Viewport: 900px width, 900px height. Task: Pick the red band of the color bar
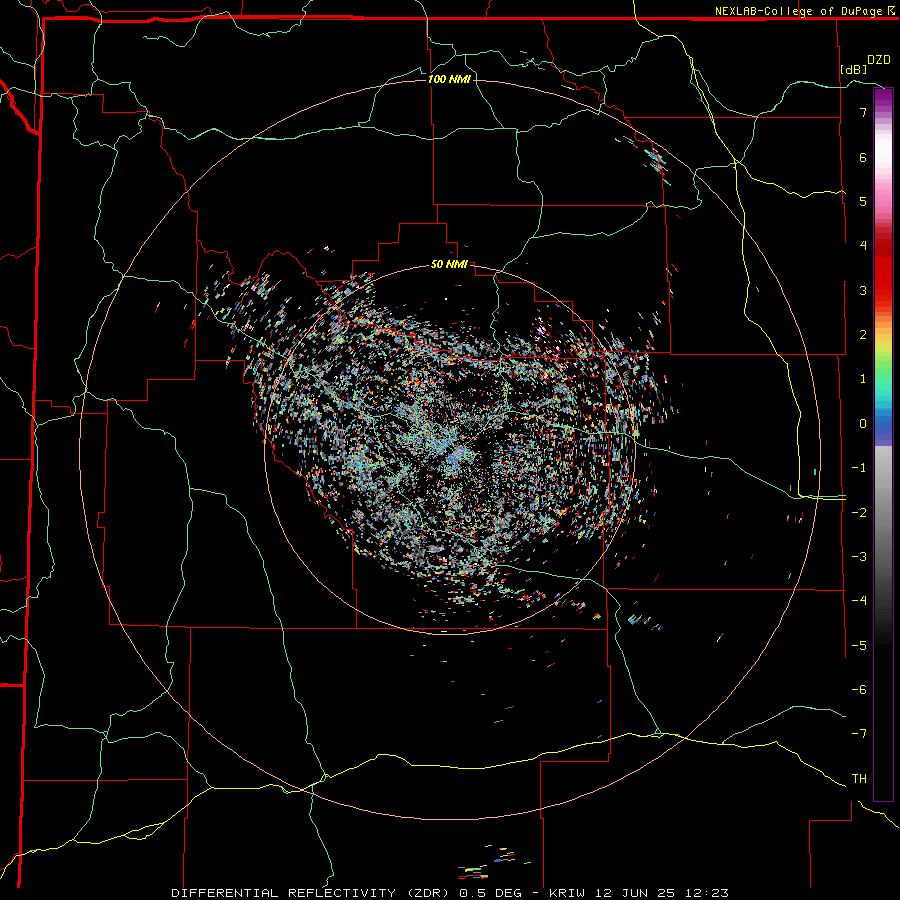click(x=883, y=270)
